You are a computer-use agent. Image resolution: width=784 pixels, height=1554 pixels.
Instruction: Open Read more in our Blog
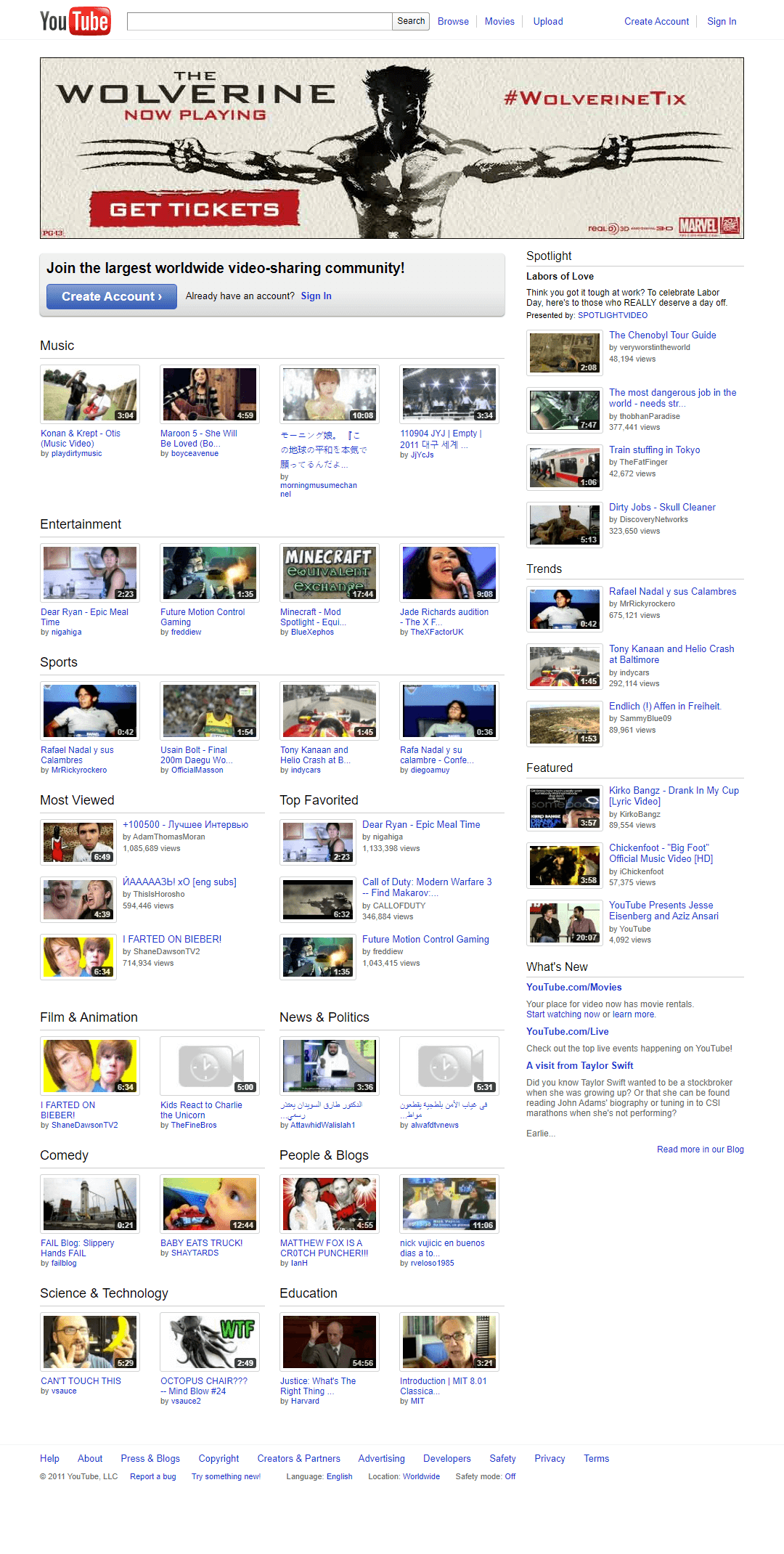pos(700,1150)
